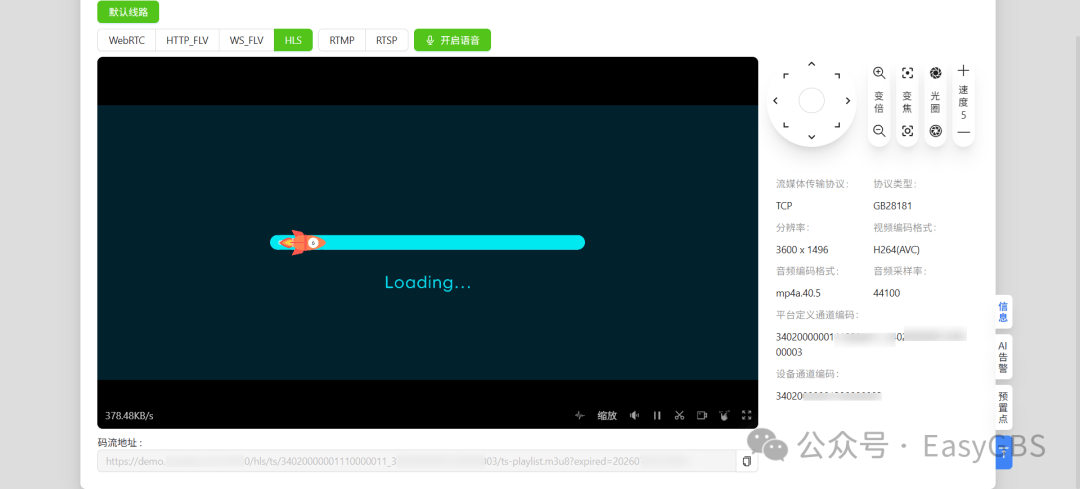Move camera to lower-right with PTZ corner
This screenshot has height=489, width=1080.
click(x=836, y=125)
